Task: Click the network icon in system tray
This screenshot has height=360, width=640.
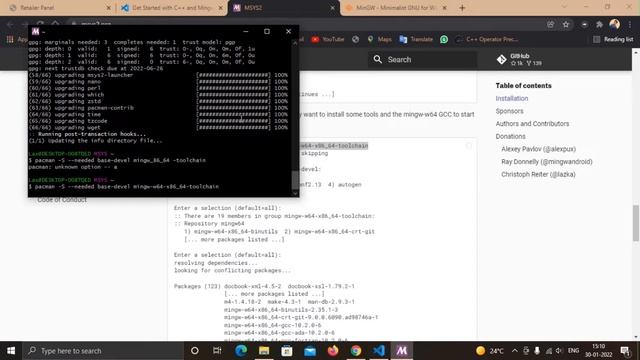Action: pos(549,351)
